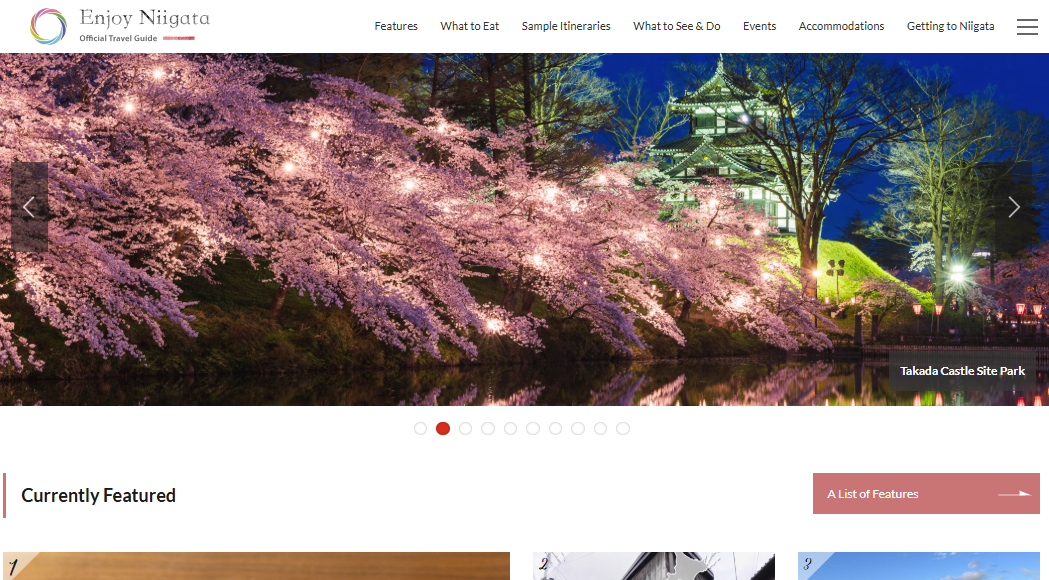Go to the Events page
1049x580 pixels.
click(759, 26)
